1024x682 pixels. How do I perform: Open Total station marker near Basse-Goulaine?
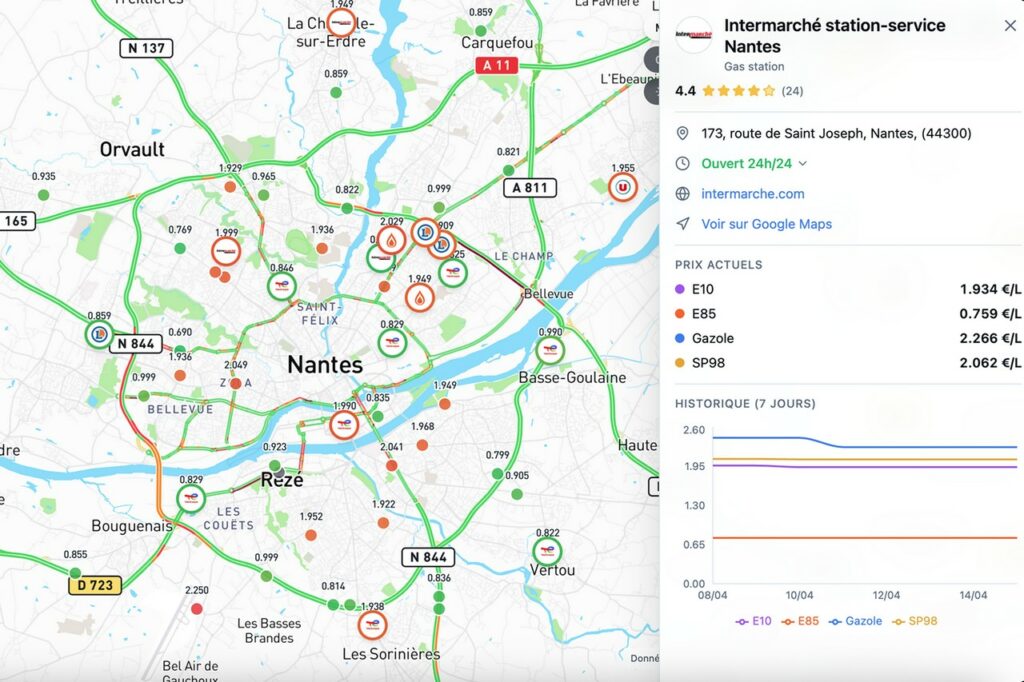click(548, 351)
